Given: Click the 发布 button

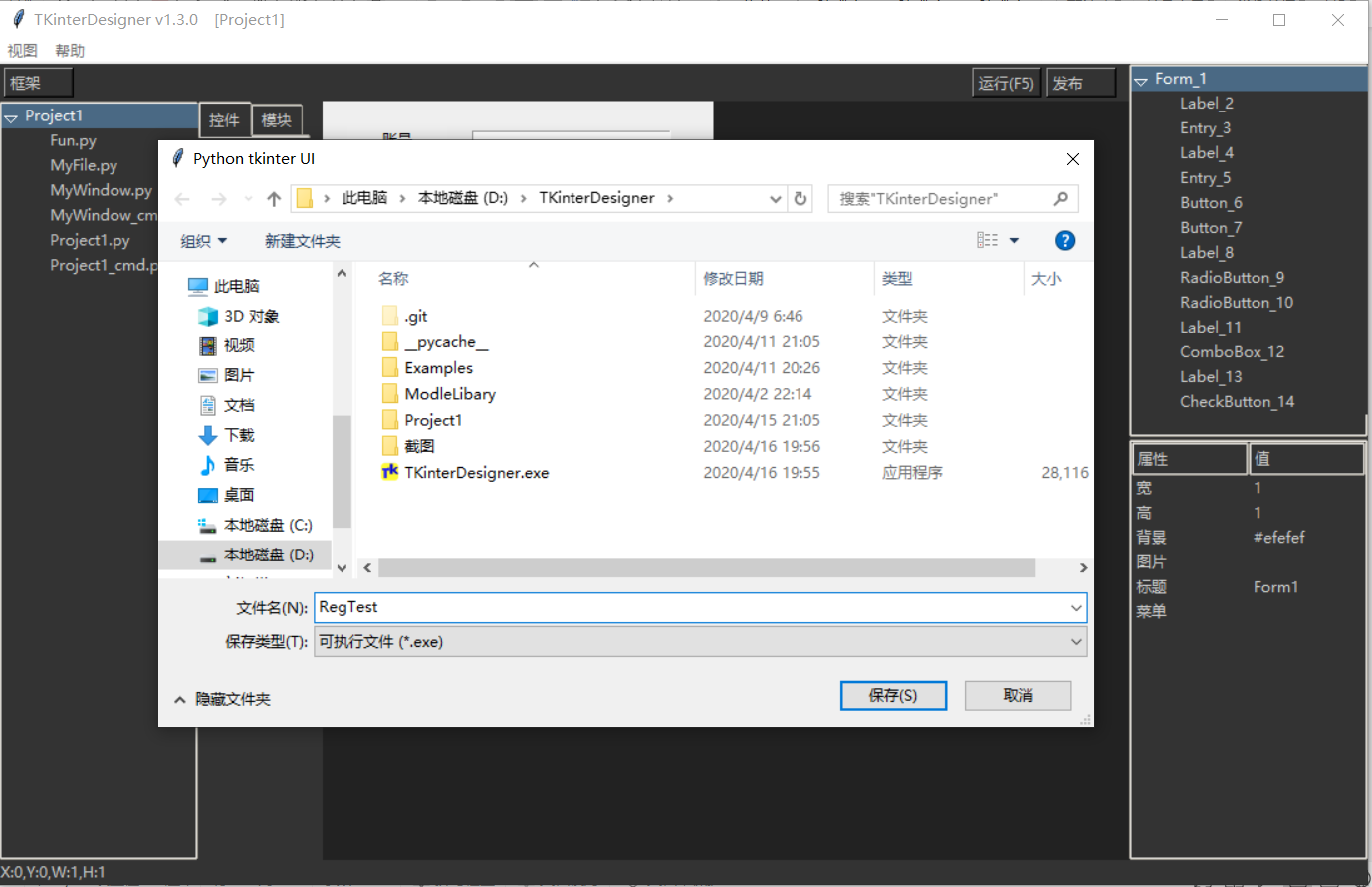Looking at the screenshot, I should (x=1081, y=83).
